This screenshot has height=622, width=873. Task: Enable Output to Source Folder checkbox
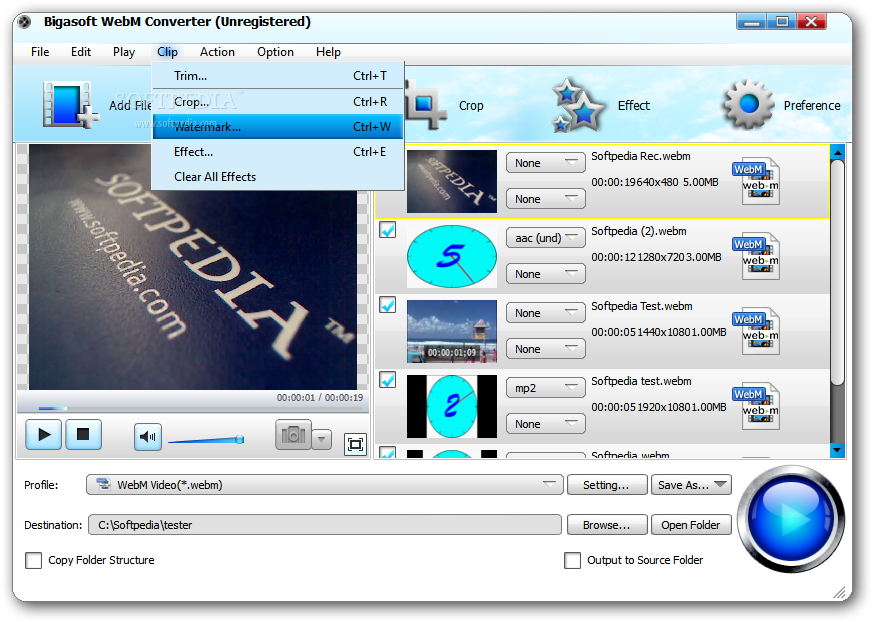[572, 560]
